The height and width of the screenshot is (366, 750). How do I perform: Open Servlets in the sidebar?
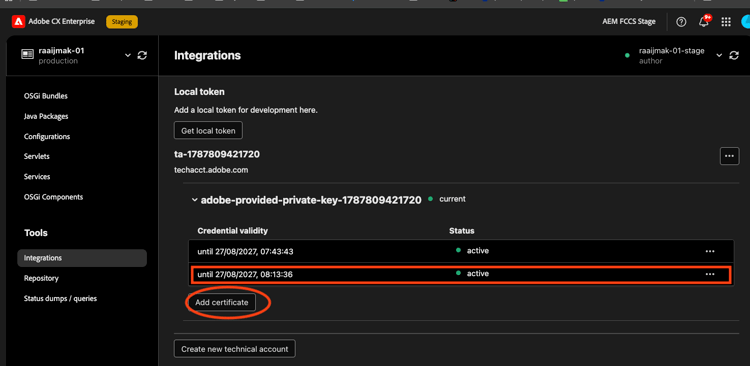tap(36, 156)
